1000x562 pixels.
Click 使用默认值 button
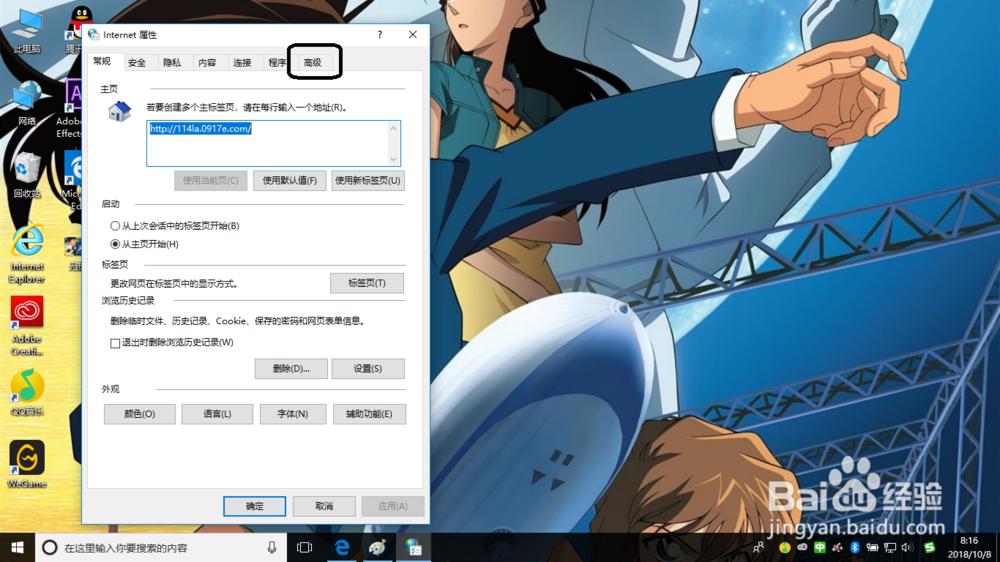point(290,181)
